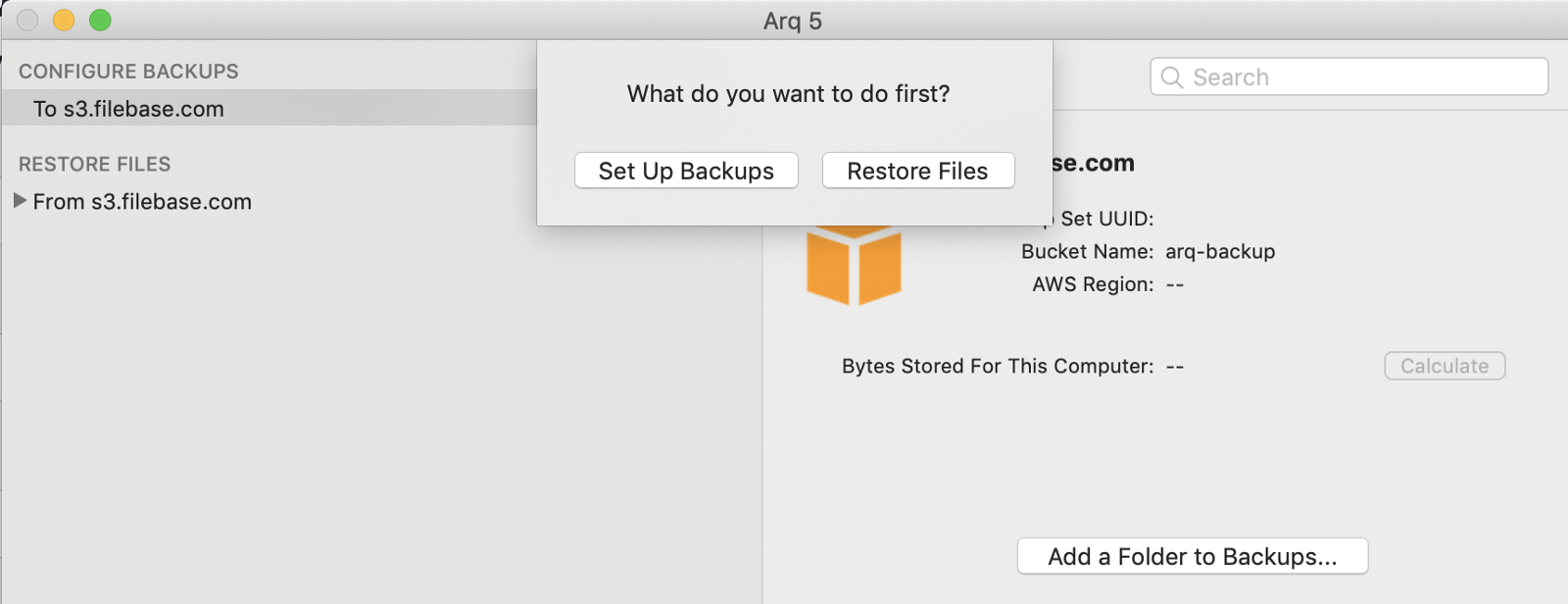Click the 'AWS Region:' label

(1093, 284)
